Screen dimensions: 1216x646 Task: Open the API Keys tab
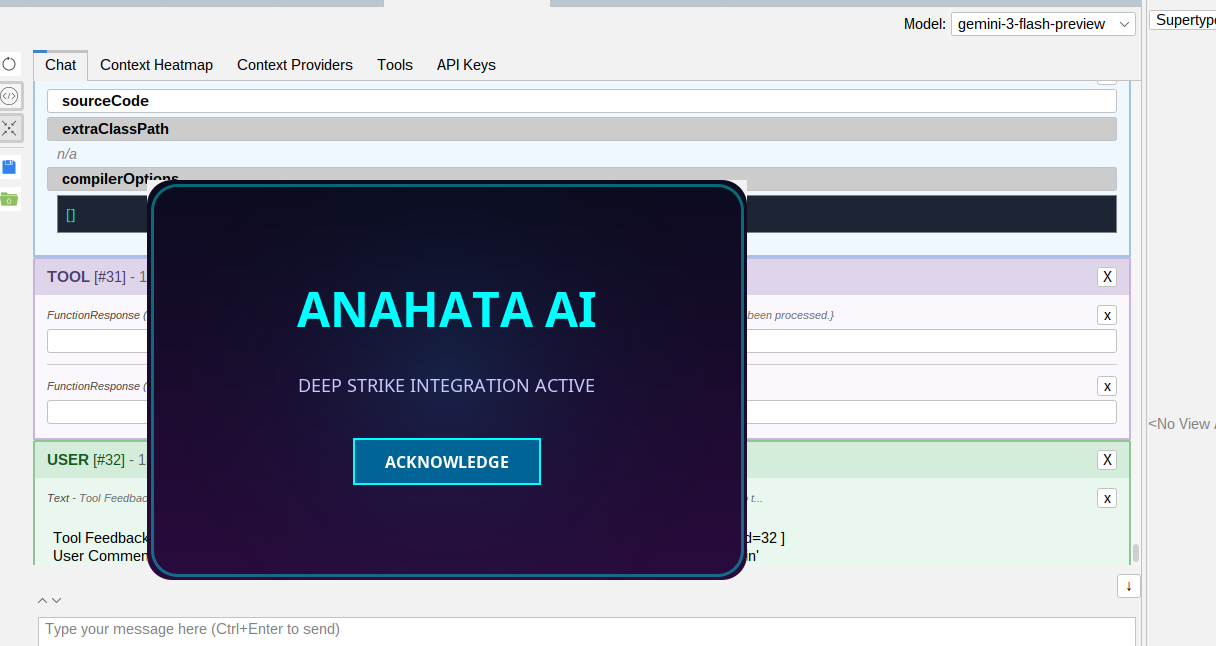(x=466, y=65)
